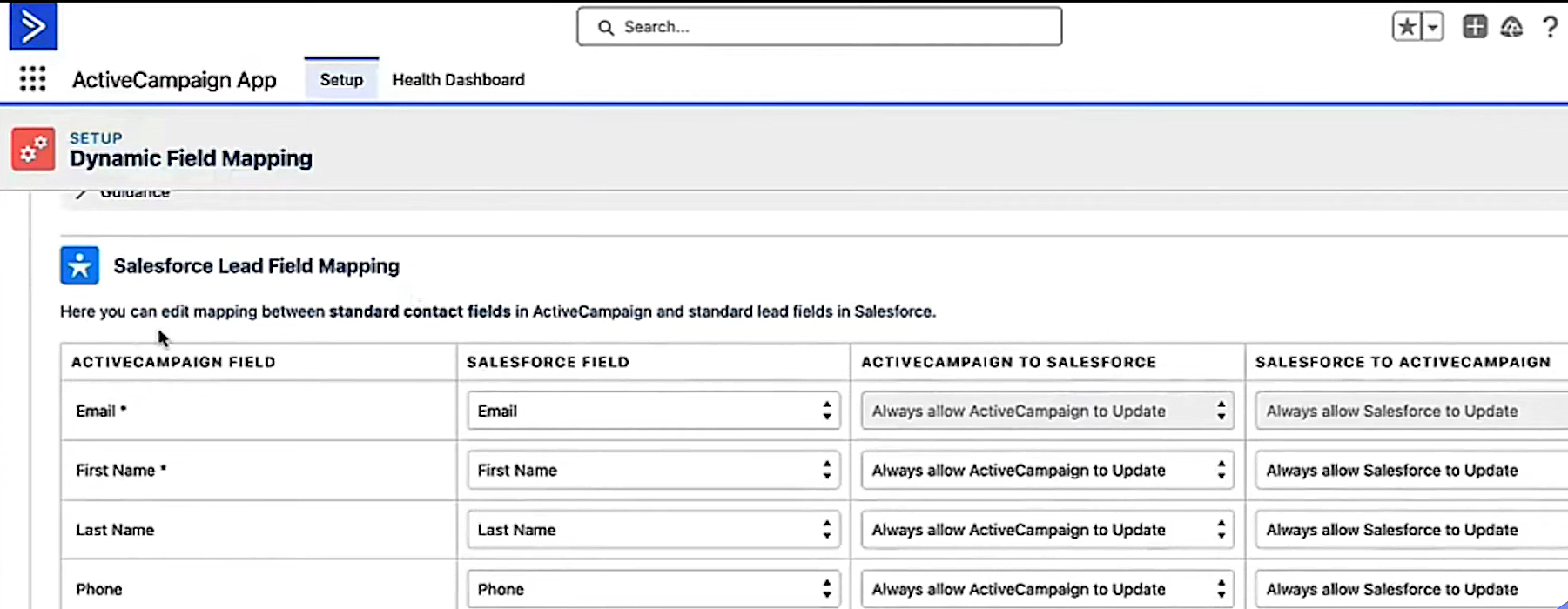Viewport: 1568px width, 609px height.
Task: Open Global Actions plus icon
Action: click(1475, 27)
